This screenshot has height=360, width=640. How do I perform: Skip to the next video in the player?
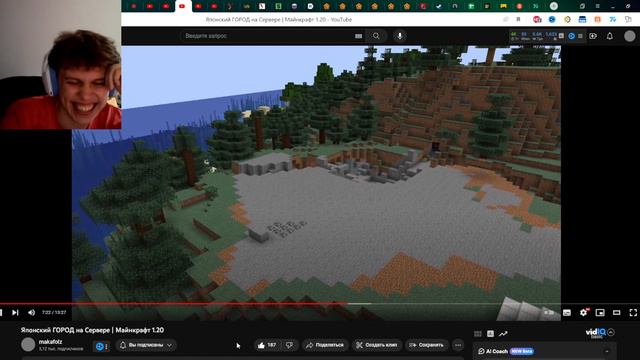(x=15, y=312)
